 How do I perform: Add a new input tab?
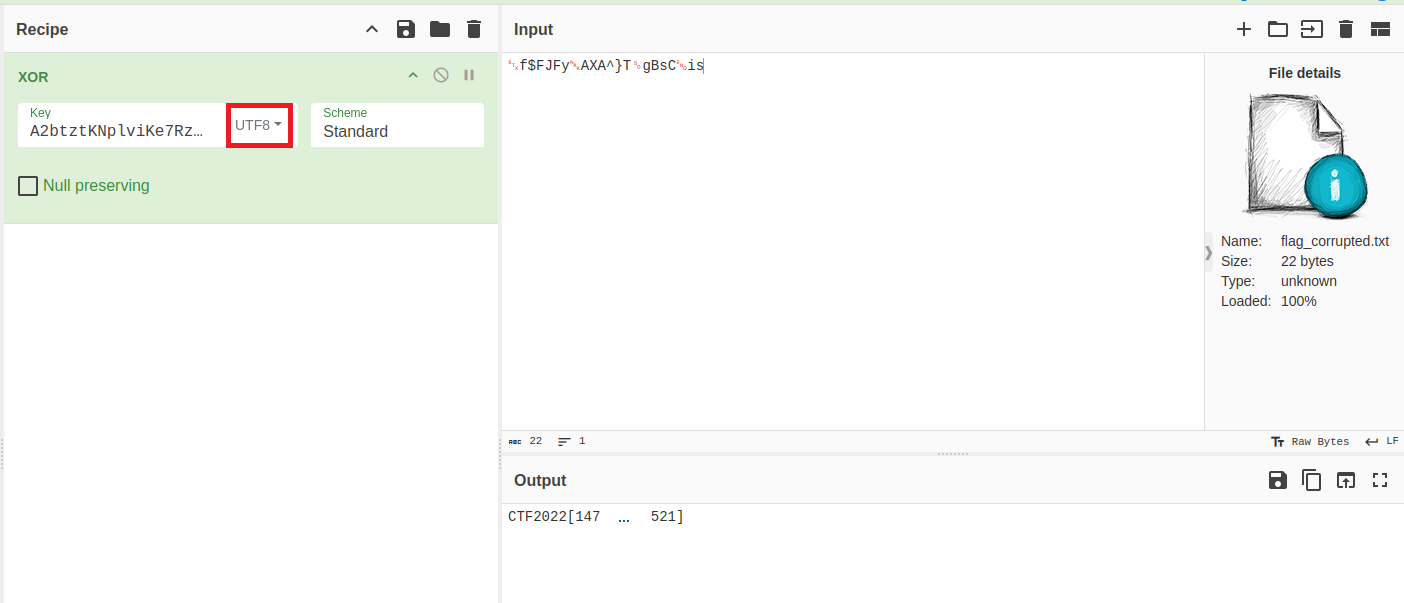coord(1244,29)
